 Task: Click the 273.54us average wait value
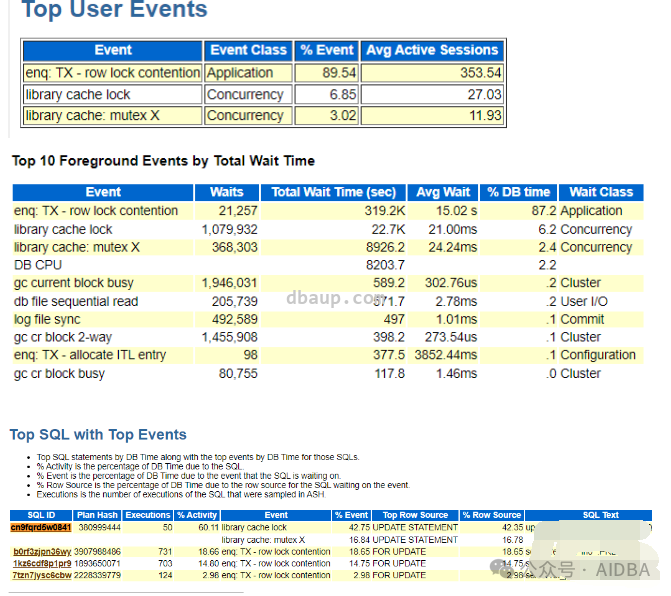pos(451,337)
